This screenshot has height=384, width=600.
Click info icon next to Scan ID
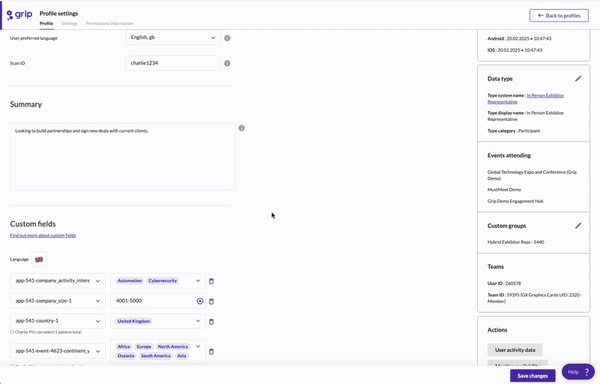point(227,63)
